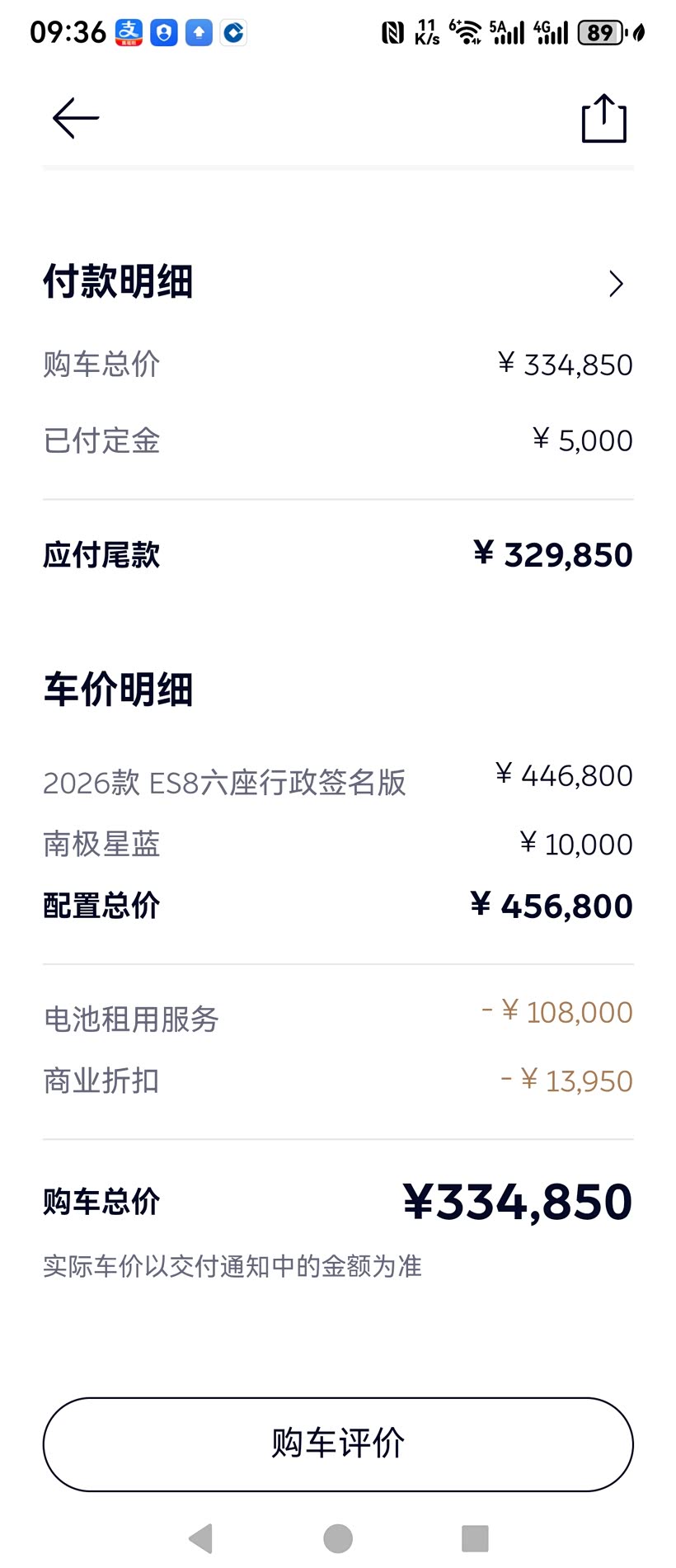Tap the Wi-Fi signal icon
Screen dimensions: 676x1568
[x=467, y=33]
